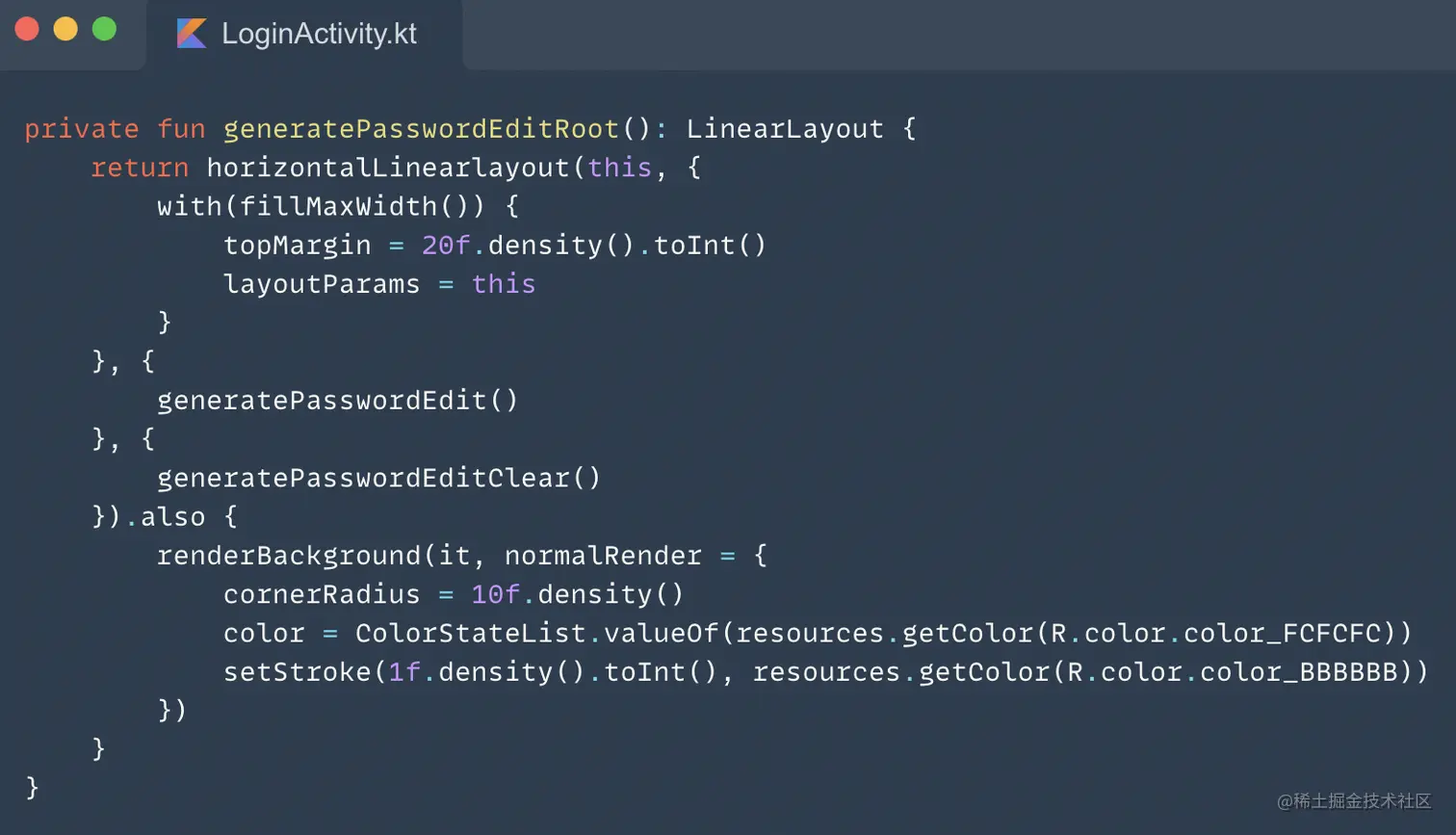
Task: Click the layoutParams assignment
Action: pos(322,284)
